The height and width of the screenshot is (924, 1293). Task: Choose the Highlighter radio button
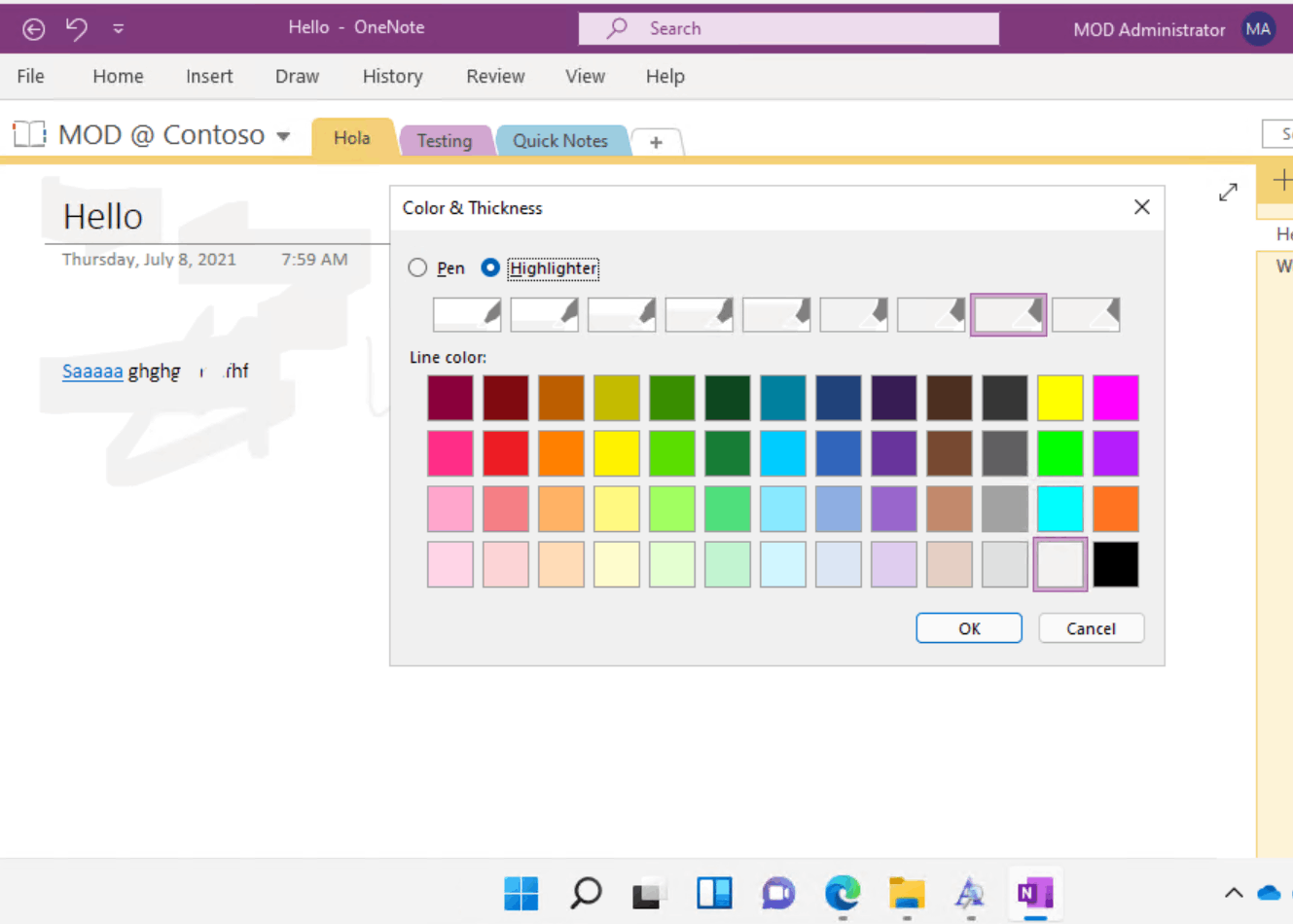point(490,267)
